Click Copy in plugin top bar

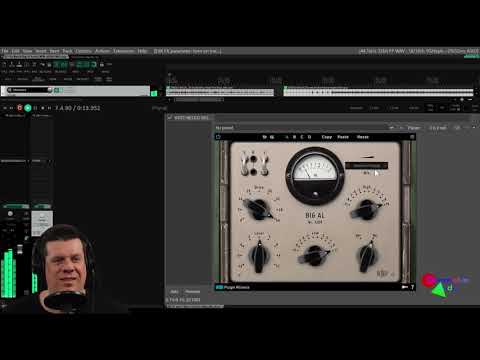tap(327, 137)
